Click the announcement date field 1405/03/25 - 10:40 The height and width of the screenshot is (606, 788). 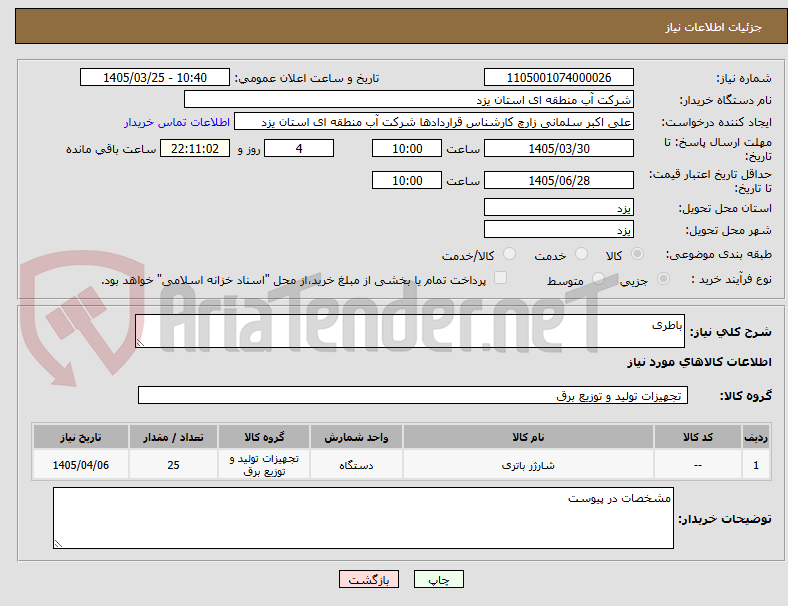click(x=155, y=77)
